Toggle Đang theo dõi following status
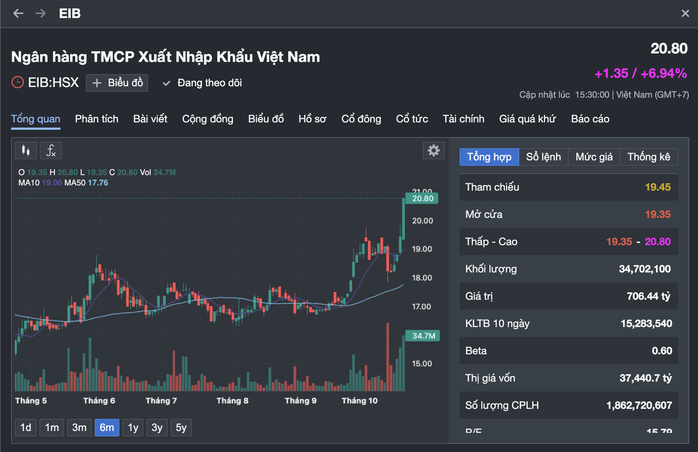This screenshot has height=452, width=698. 203,83
